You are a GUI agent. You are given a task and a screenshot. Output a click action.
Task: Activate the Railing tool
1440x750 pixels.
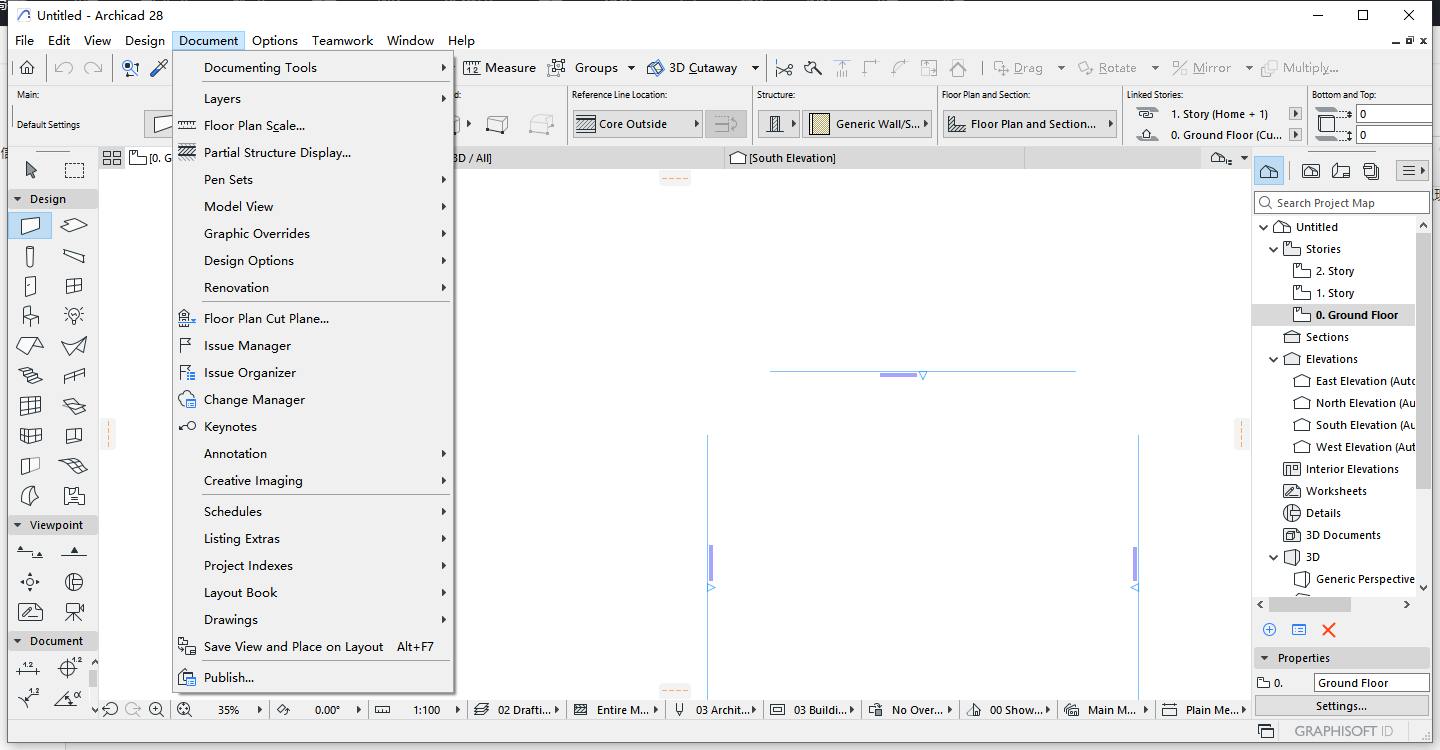(74, 376)
